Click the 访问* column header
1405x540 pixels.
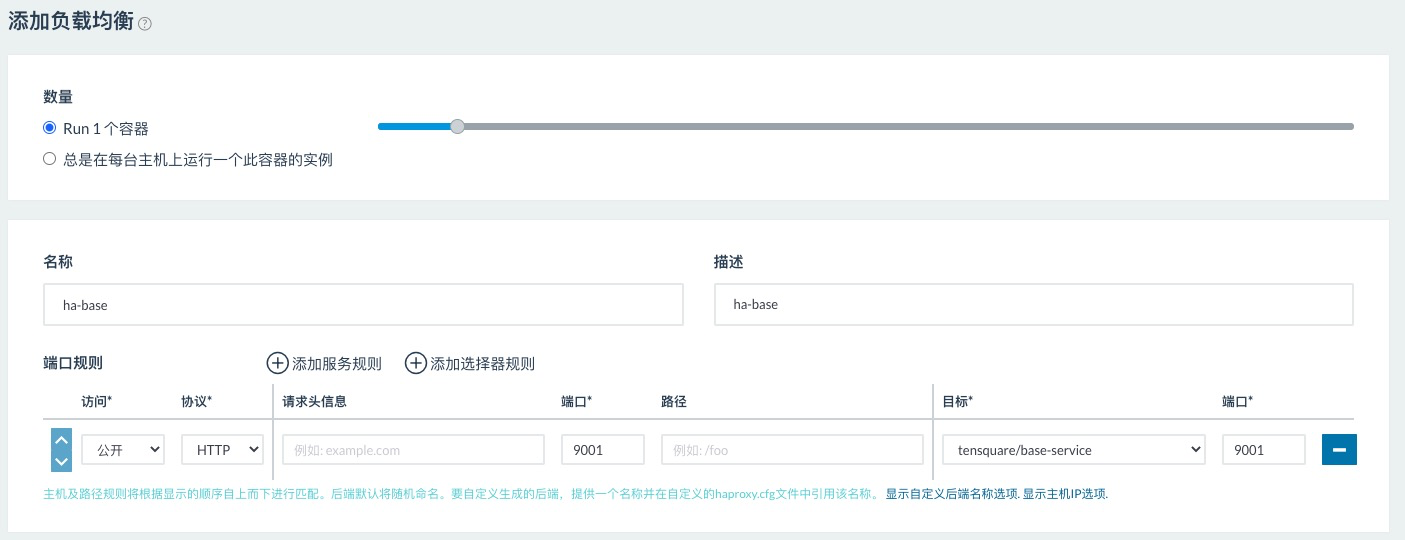point(96,401)
